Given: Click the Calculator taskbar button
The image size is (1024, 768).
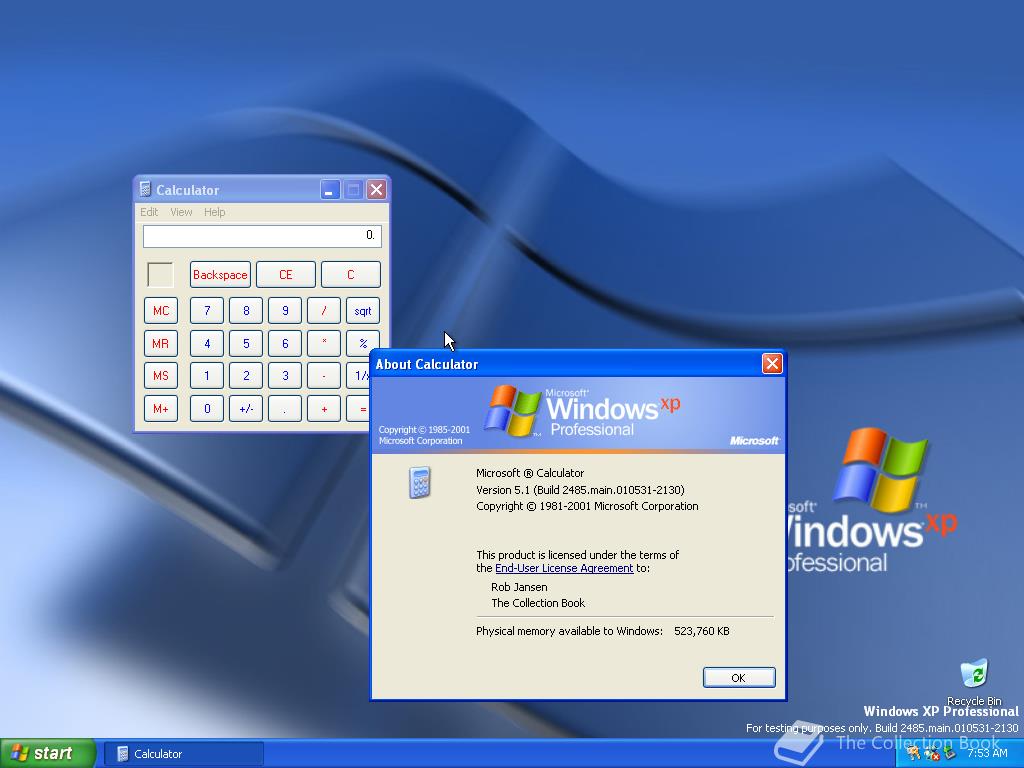Looking at the screenshot, I should (184, 754).
